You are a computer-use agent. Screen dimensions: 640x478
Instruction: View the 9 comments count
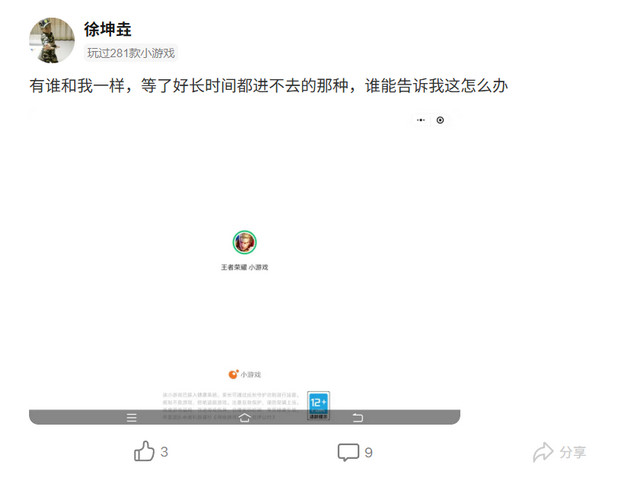click(368, 452)
